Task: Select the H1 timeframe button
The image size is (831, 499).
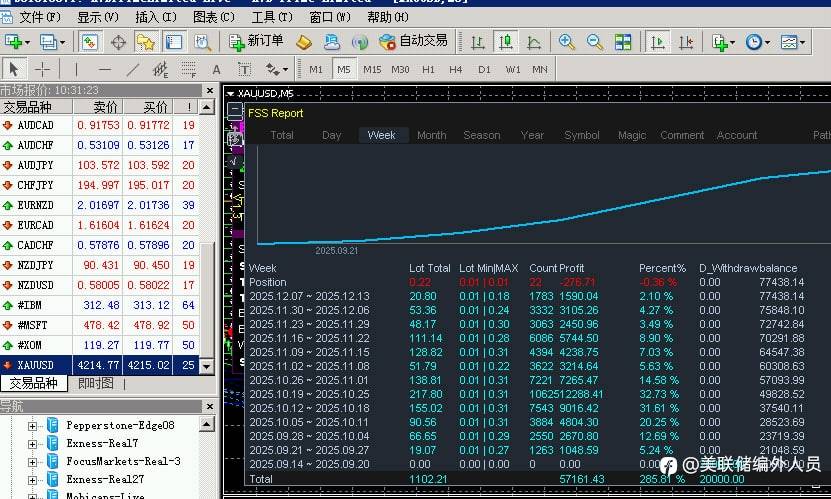Action: coord(428,69)
